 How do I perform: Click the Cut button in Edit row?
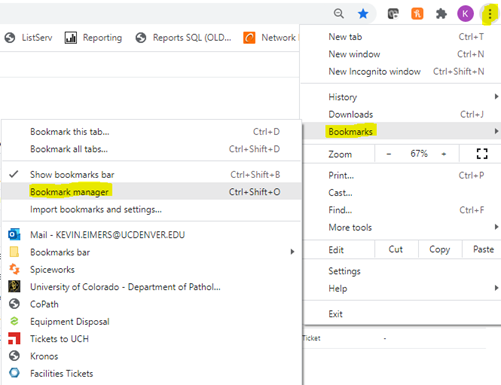click(x=396, y=249)
